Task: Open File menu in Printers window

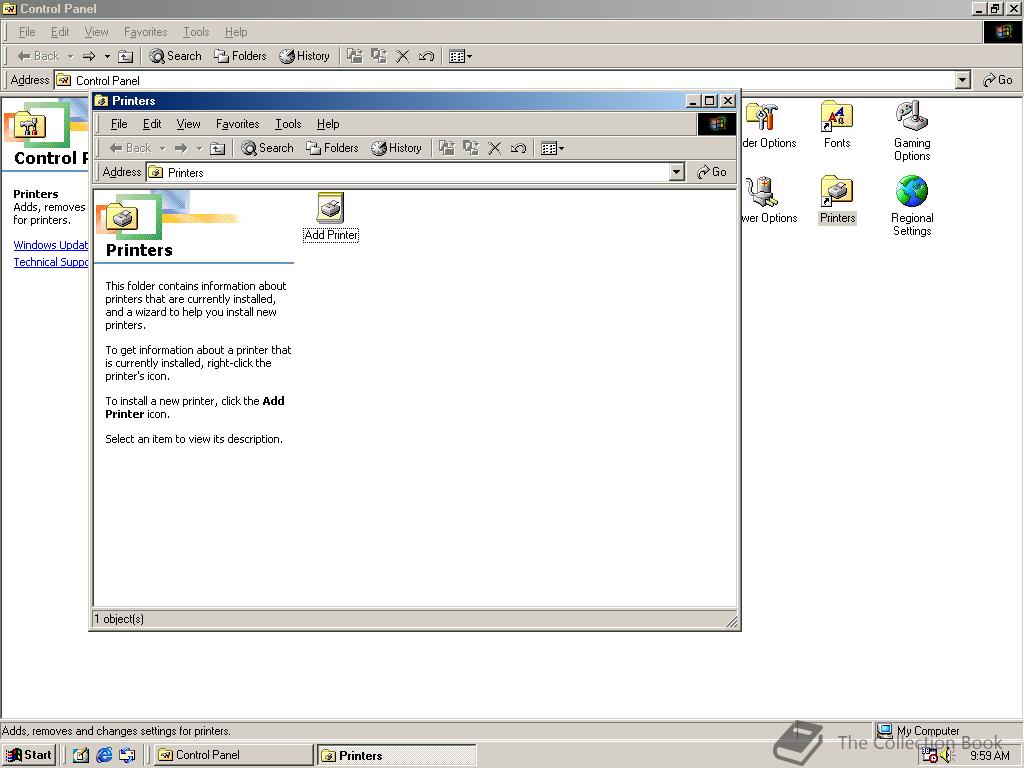Action: [x=119, y=124]
